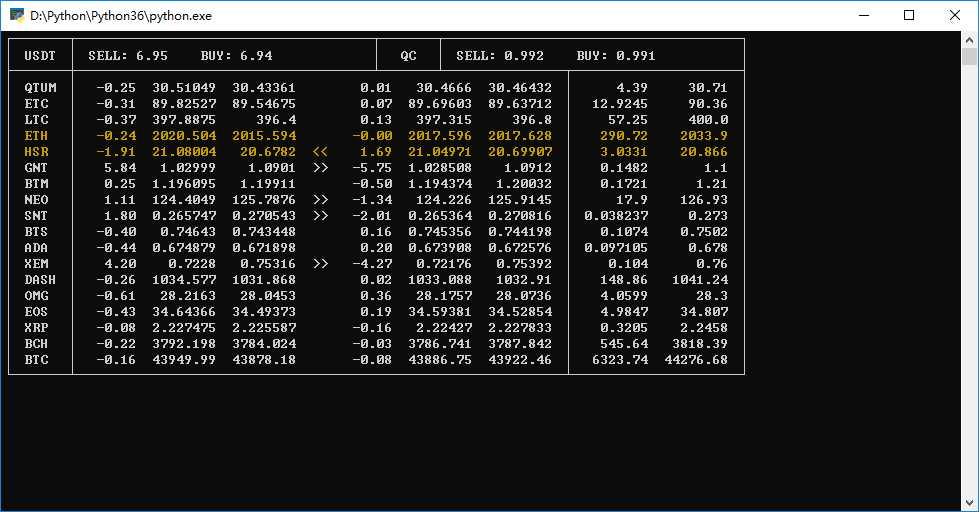Click the LTC row label

[x=36, y=119]
